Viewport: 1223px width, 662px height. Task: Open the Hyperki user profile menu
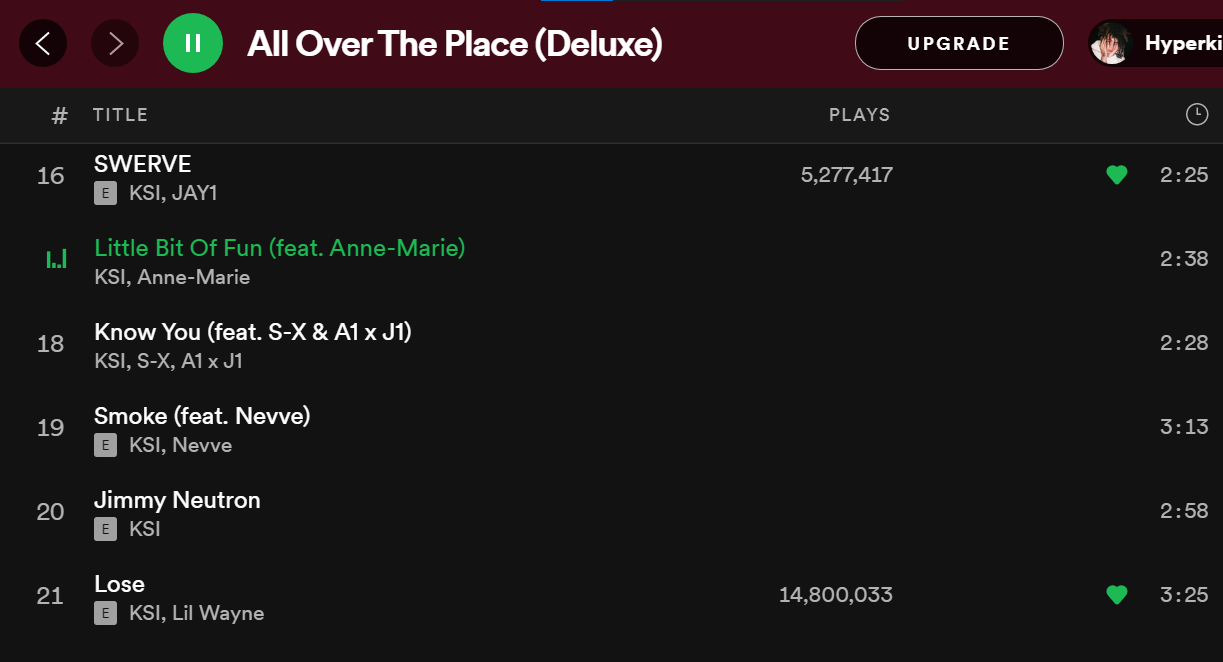point(1182,43)
